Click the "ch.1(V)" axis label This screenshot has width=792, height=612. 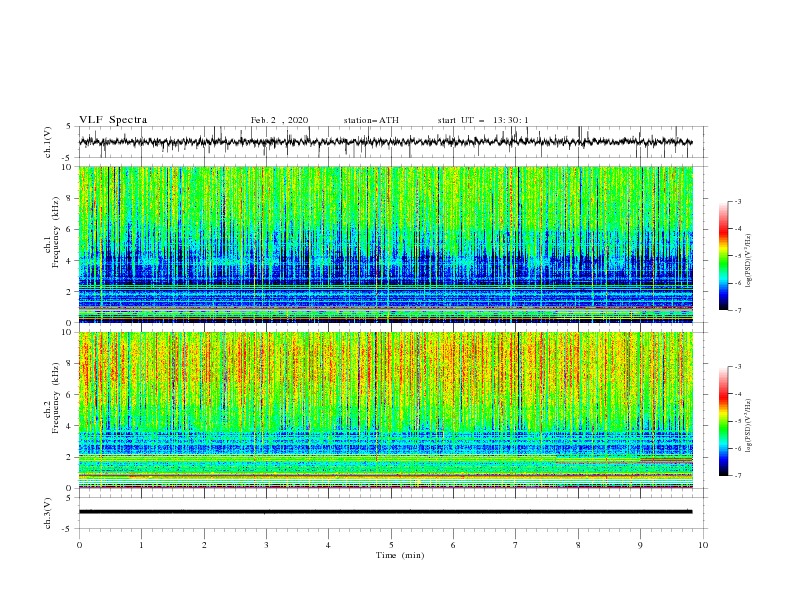click(x=48, y=142)
